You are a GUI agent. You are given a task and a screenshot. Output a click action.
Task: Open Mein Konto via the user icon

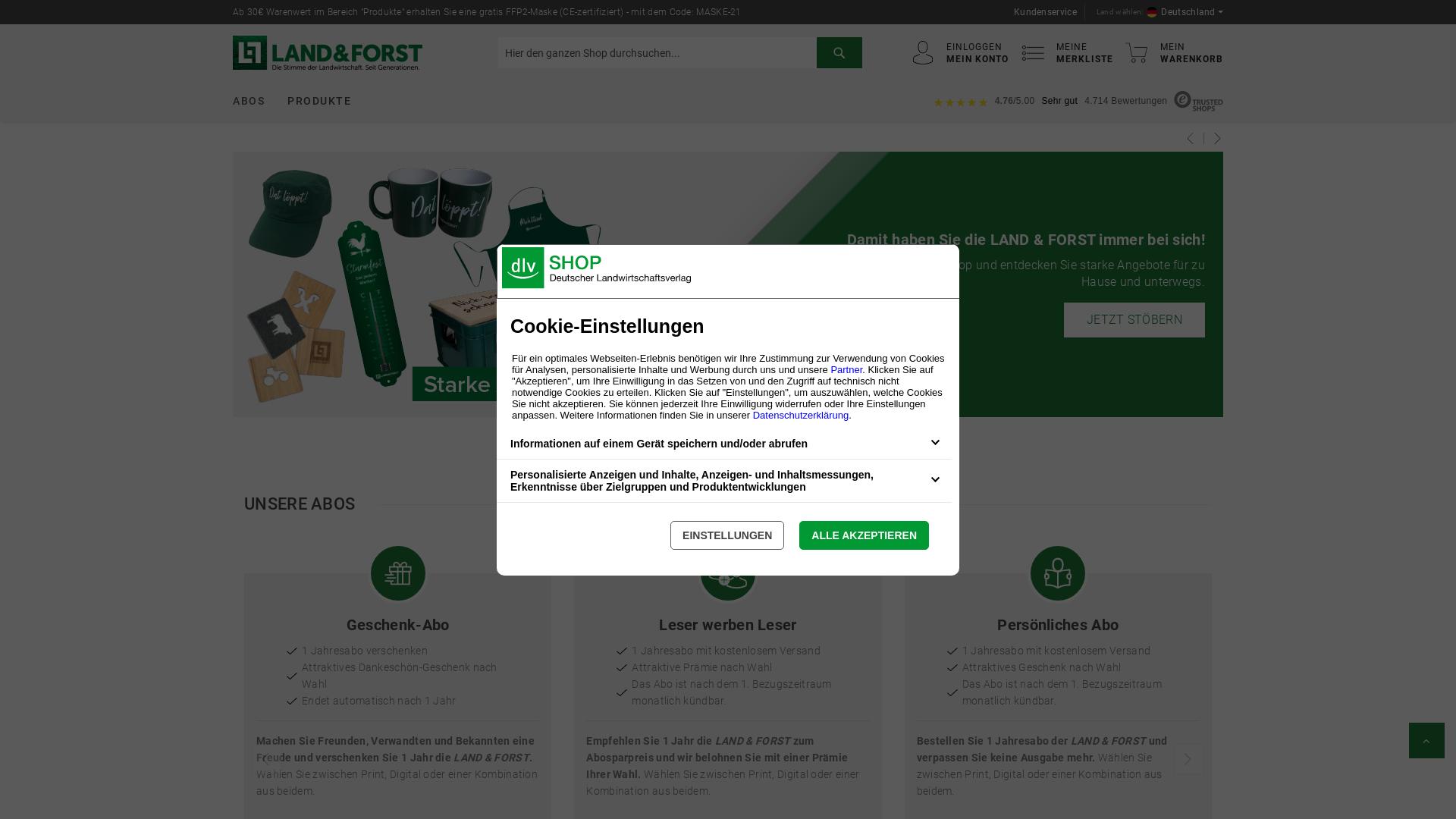pyautogui.click(x=922, y=52)
